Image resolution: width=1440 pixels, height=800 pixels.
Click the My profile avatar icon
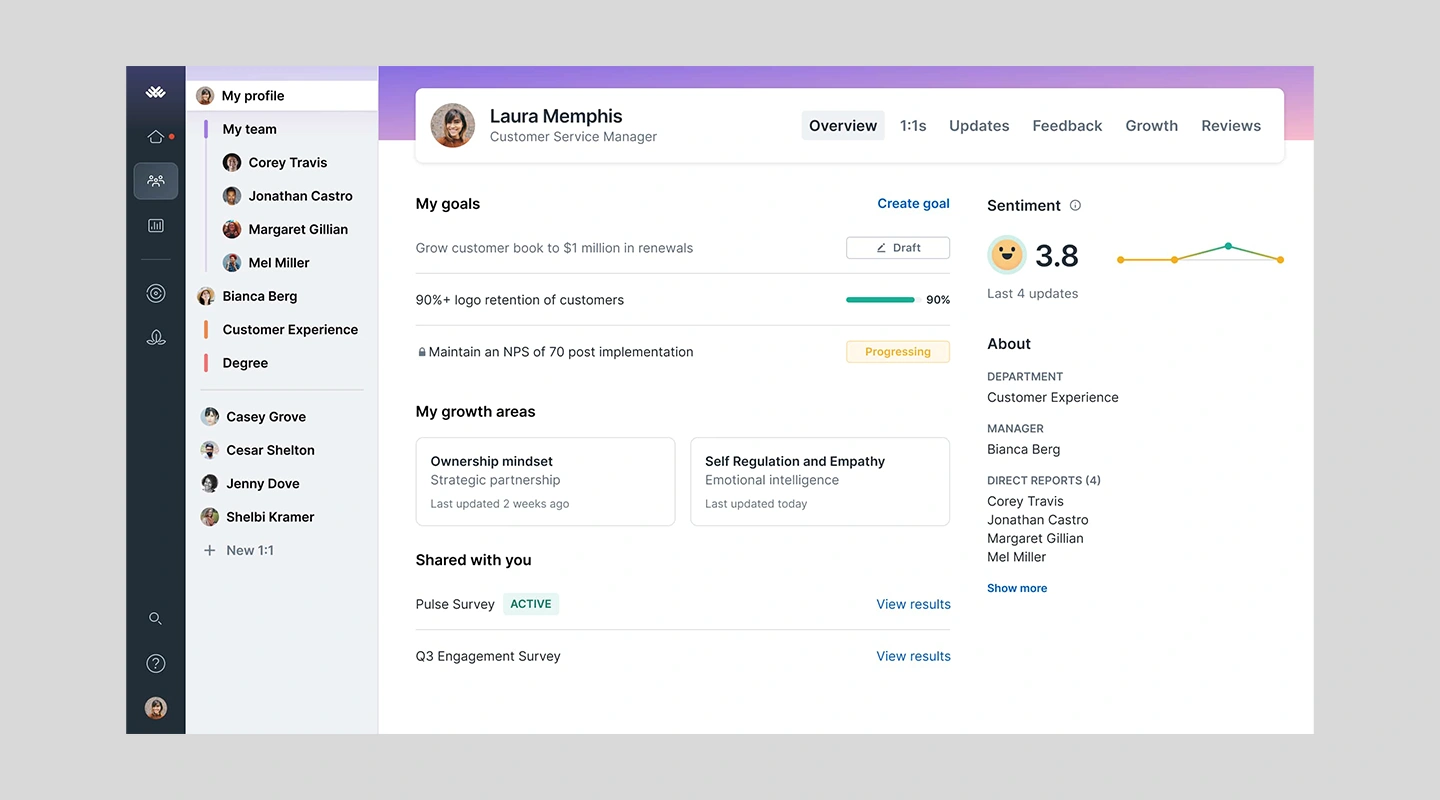(x=205, y=96)
